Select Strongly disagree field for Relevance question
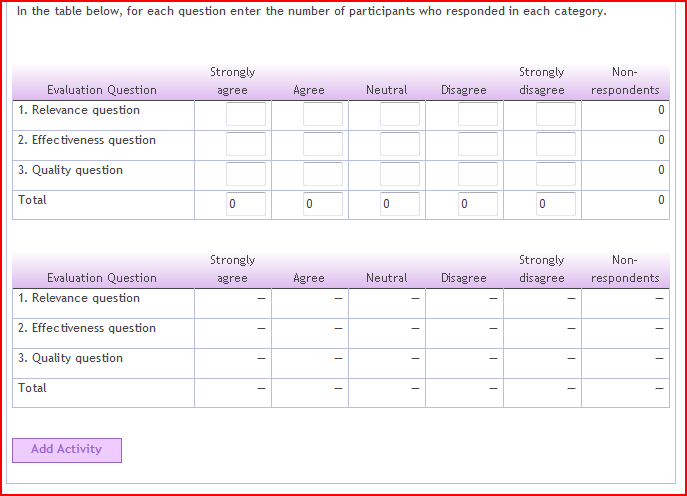The image size is (687, 496). click(x=556, y=114)
